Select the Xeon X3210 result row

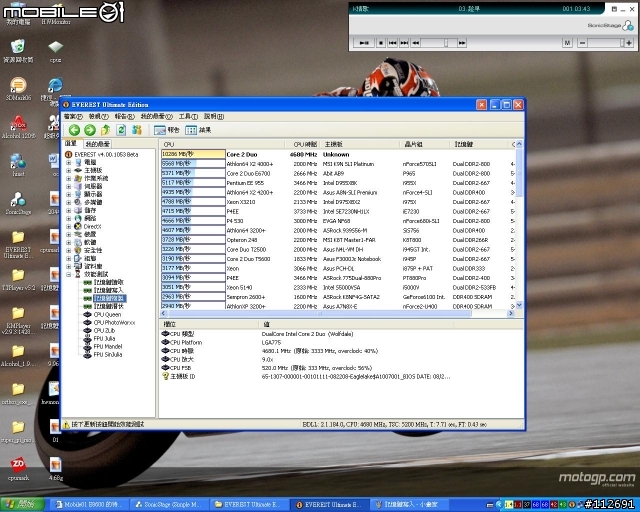338,202
